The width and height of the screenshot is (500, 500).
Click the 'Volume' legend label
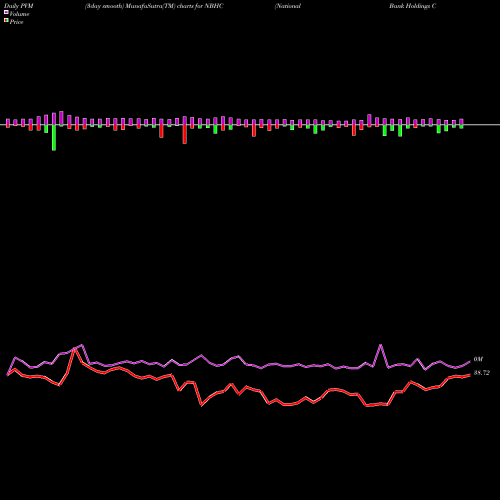[x=19, y=14]
